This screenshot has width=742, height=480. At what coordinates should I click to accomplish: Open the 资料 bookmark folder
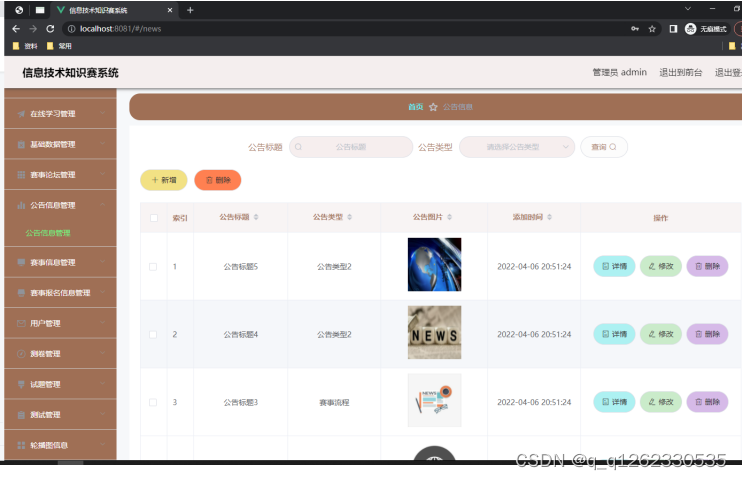(x=25, y=46)
